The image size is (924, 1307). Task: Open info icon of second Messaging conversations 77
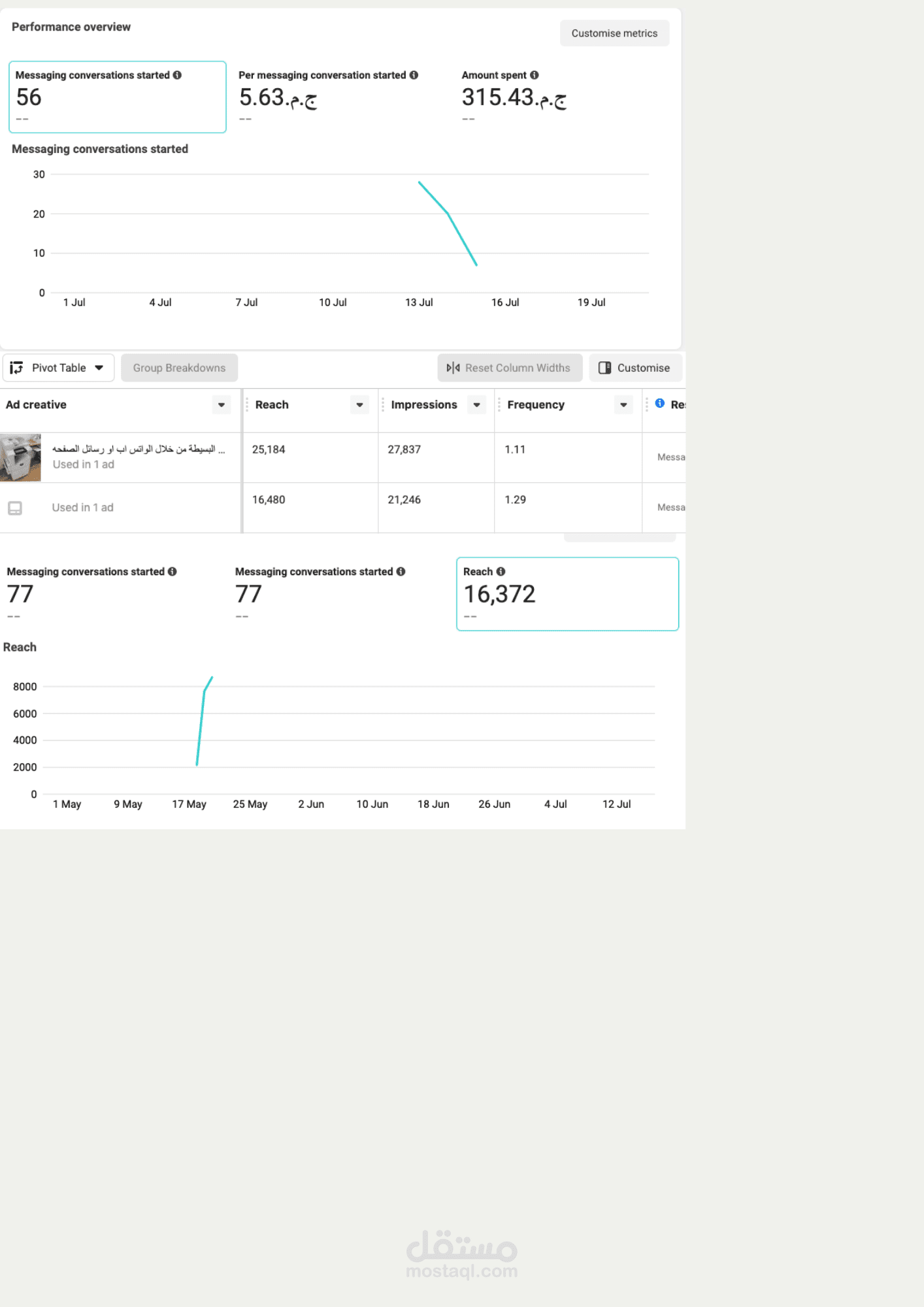point(401,572)
